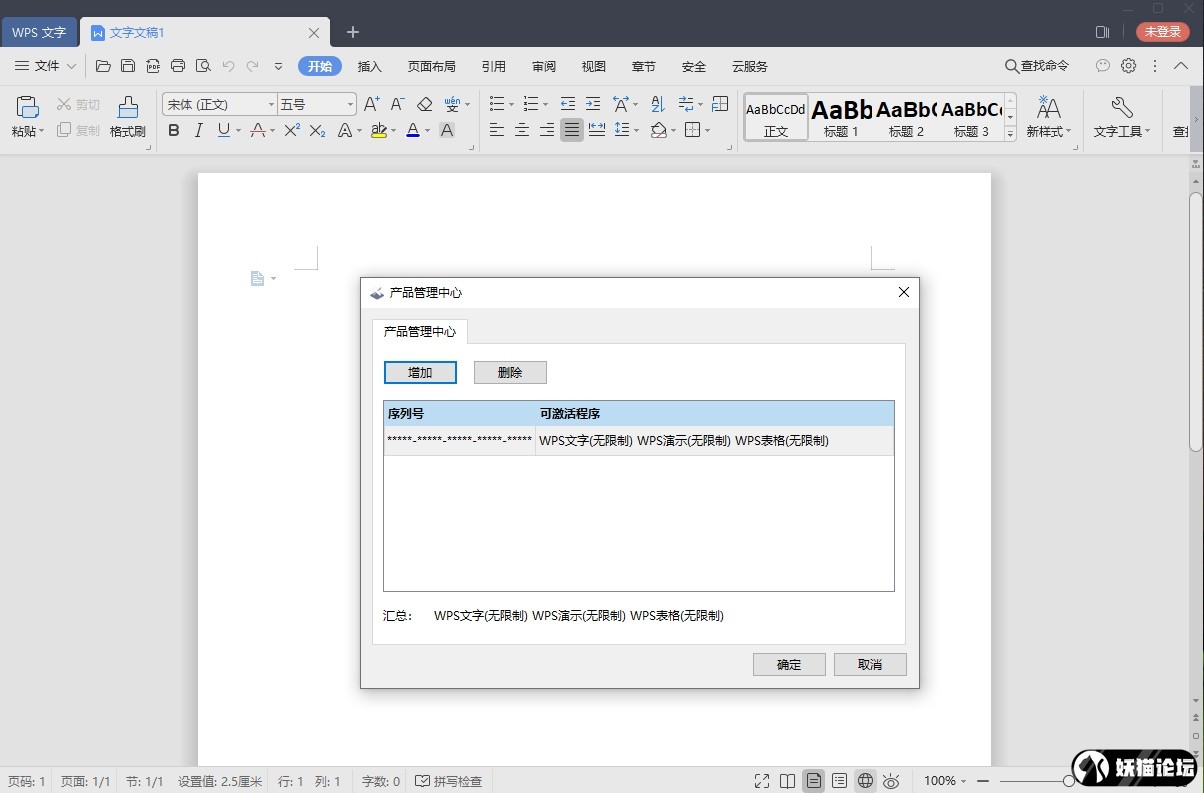Open a file with the folder icon
Viewport: 1204px width, 793px height.
(x=103, y=66)
